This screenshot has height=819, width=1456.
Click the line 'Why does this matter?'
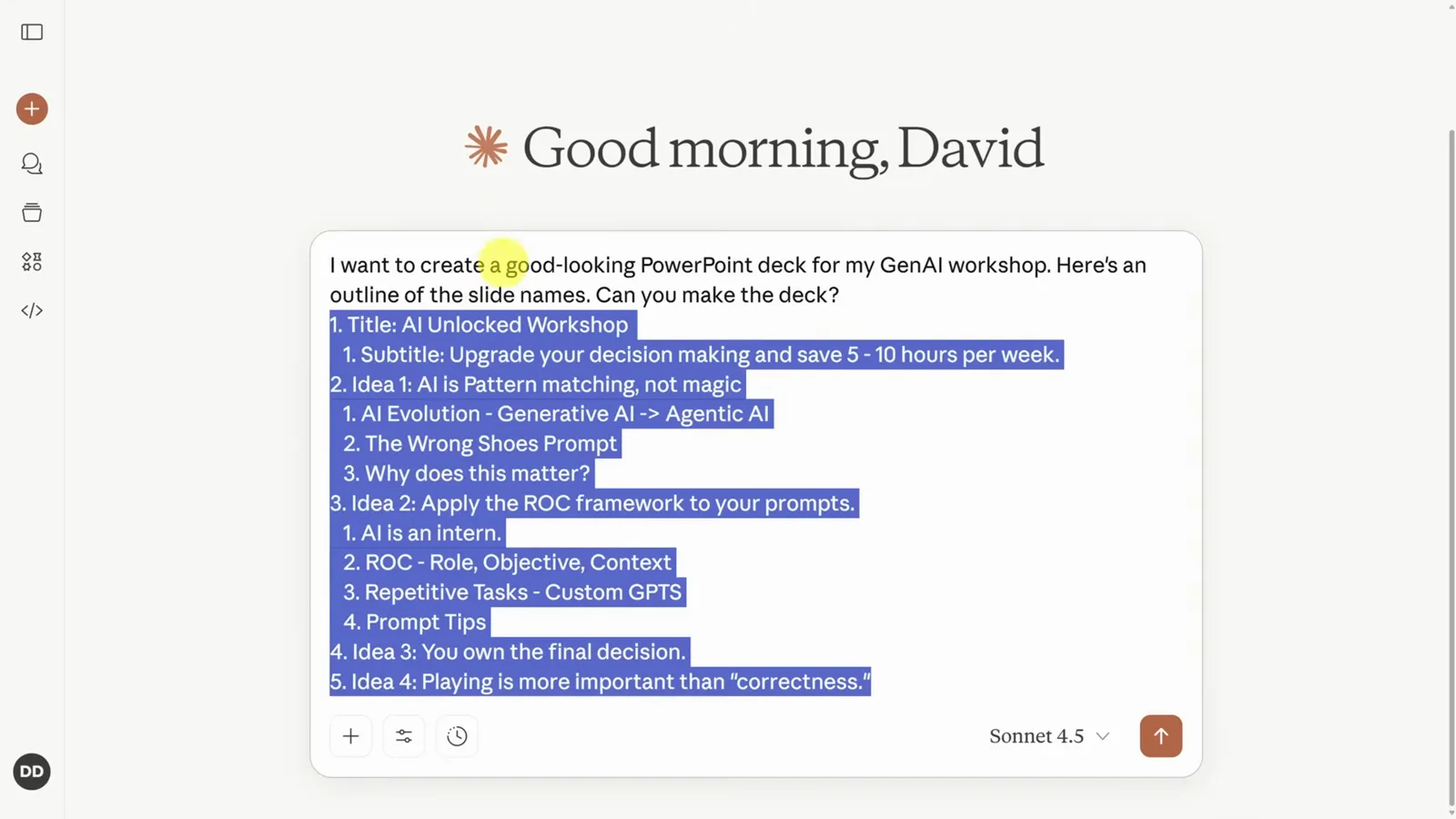(467, 473)
